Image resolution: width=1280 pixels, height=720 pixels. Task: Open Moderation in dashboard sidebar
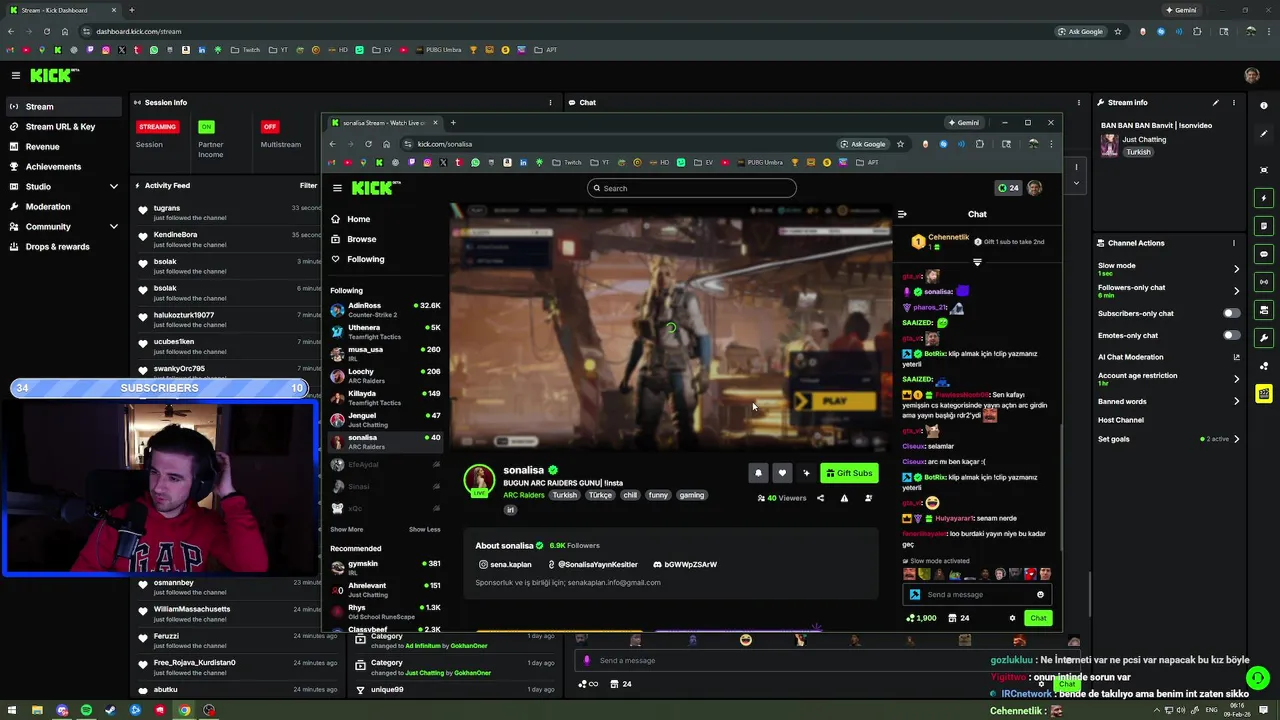(x=48, y=207)
